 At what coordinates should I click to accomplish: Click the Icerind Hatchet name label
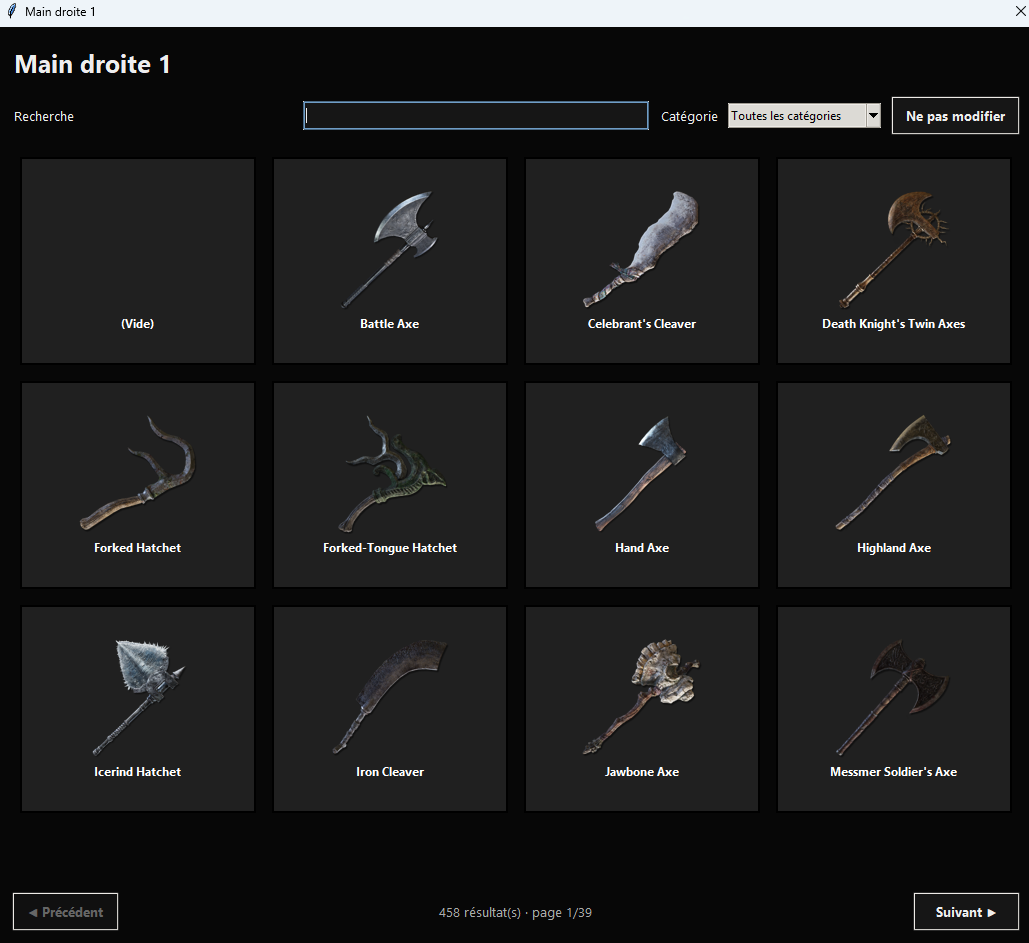click(137, 772)
